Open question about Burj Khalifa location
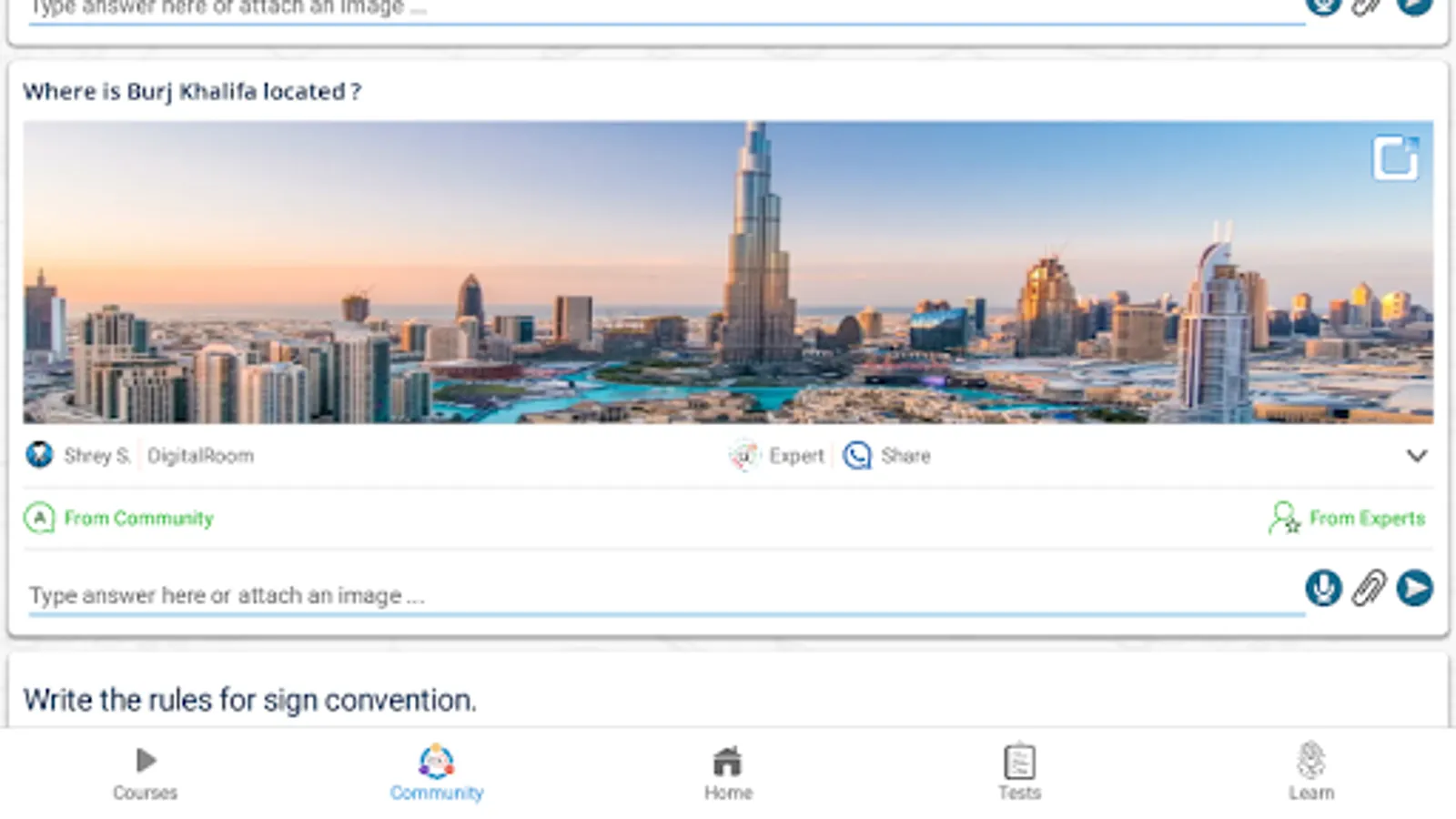 tap(192, 92)
